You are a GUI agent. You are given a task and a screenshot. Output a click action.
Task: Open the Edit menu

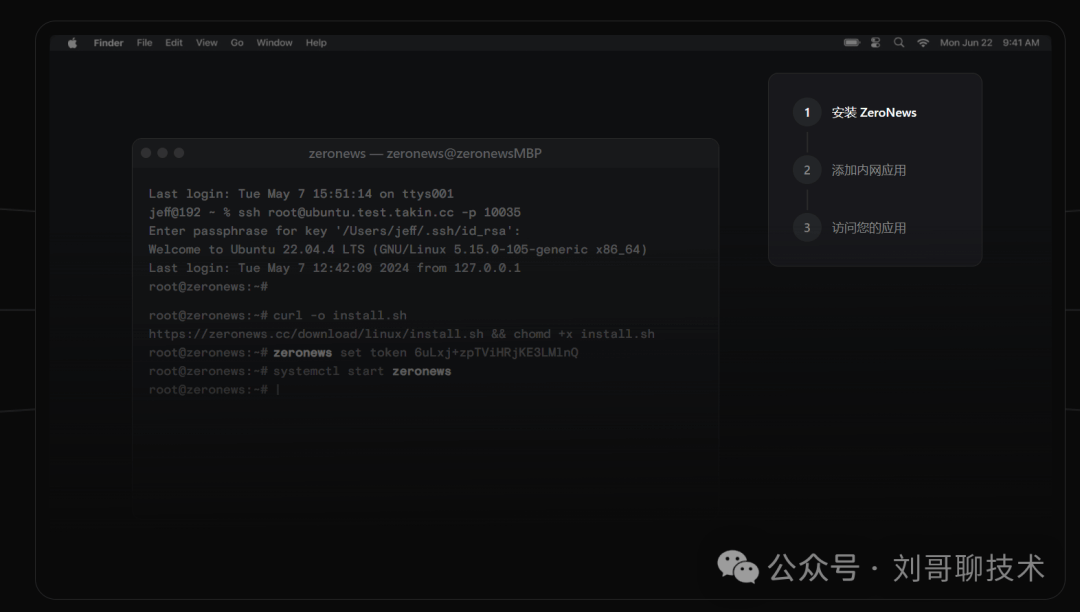[174, 43]
